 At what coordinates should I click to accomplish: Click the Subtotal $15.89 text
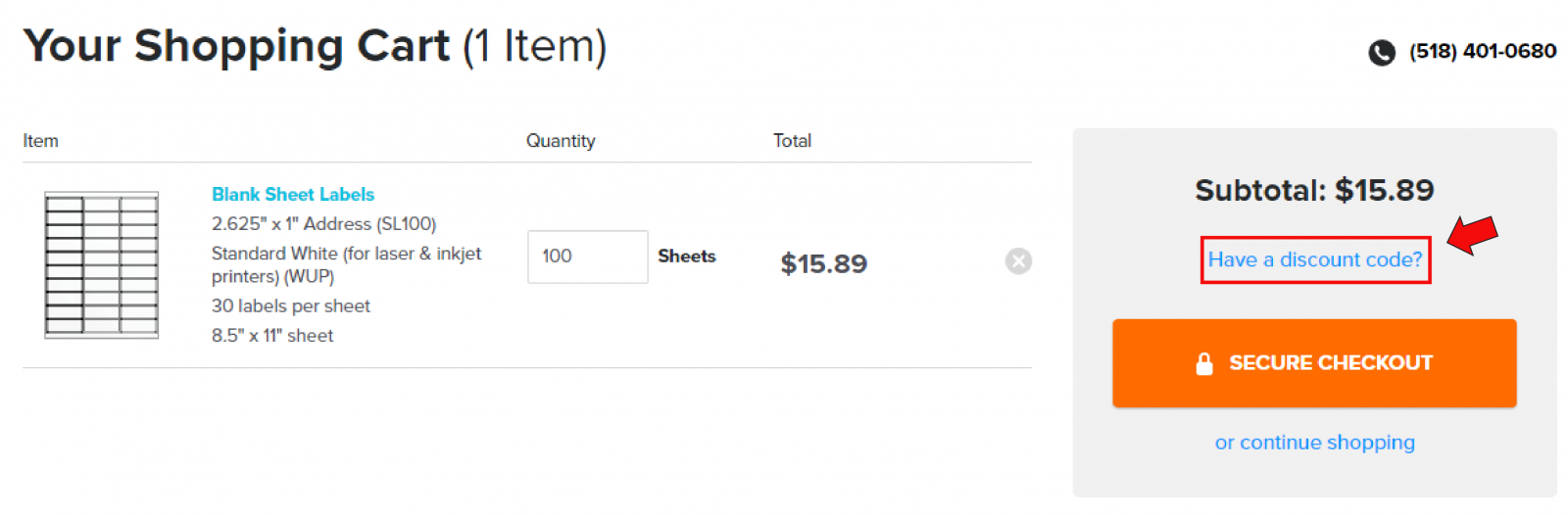(1314, 190)
